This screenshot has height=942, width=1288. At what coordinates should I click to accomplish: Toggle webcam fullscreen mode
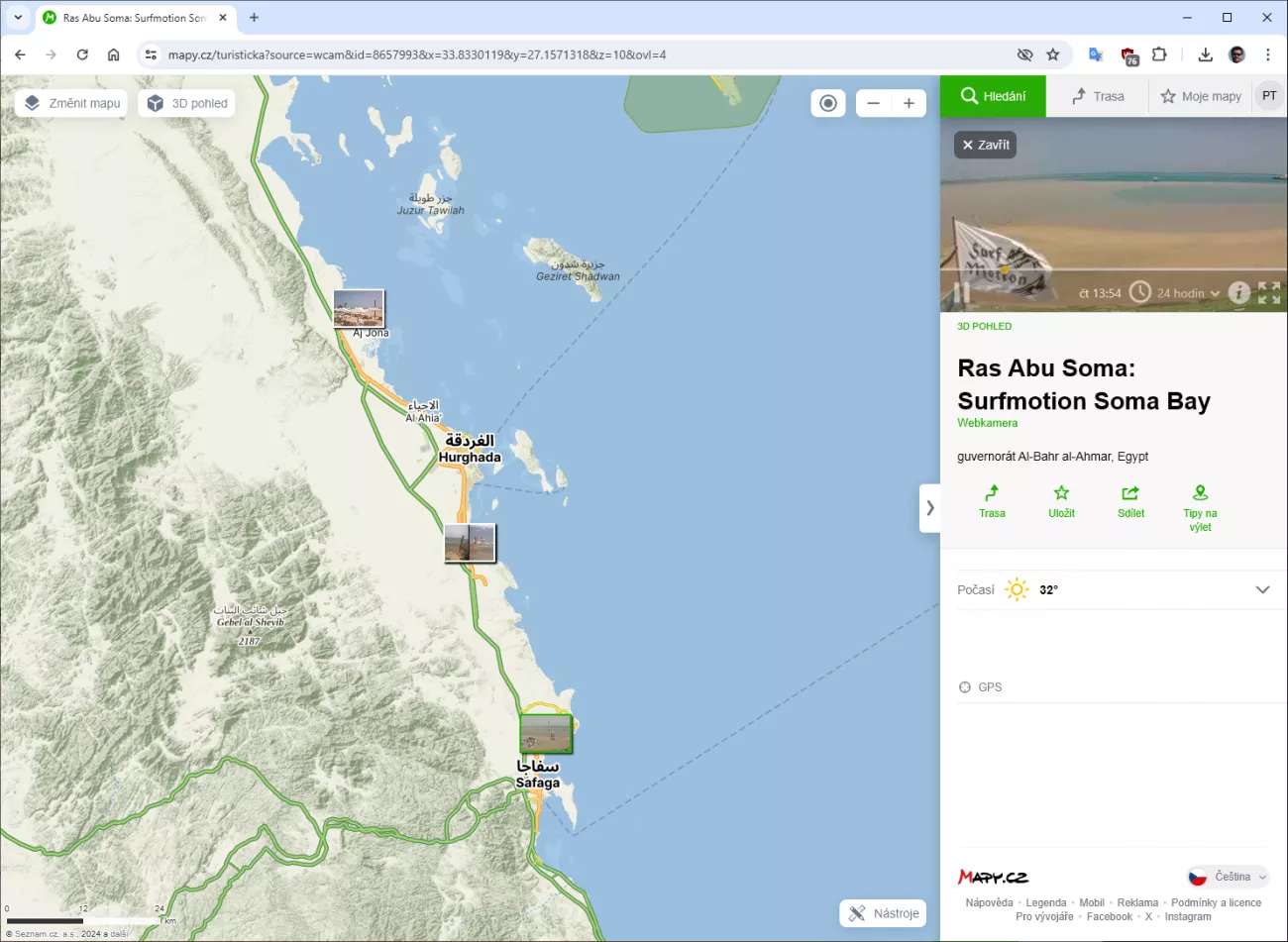1269,292
